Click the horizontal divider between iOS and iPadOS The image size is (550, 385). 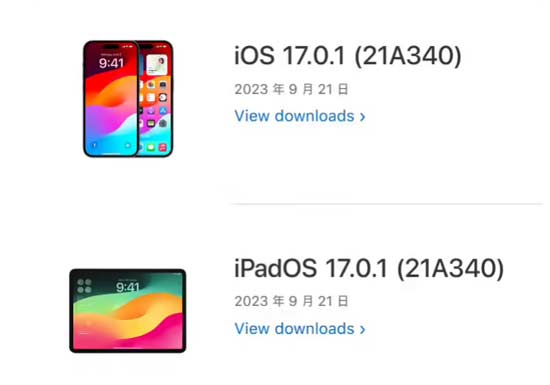(x=387, y=203)
